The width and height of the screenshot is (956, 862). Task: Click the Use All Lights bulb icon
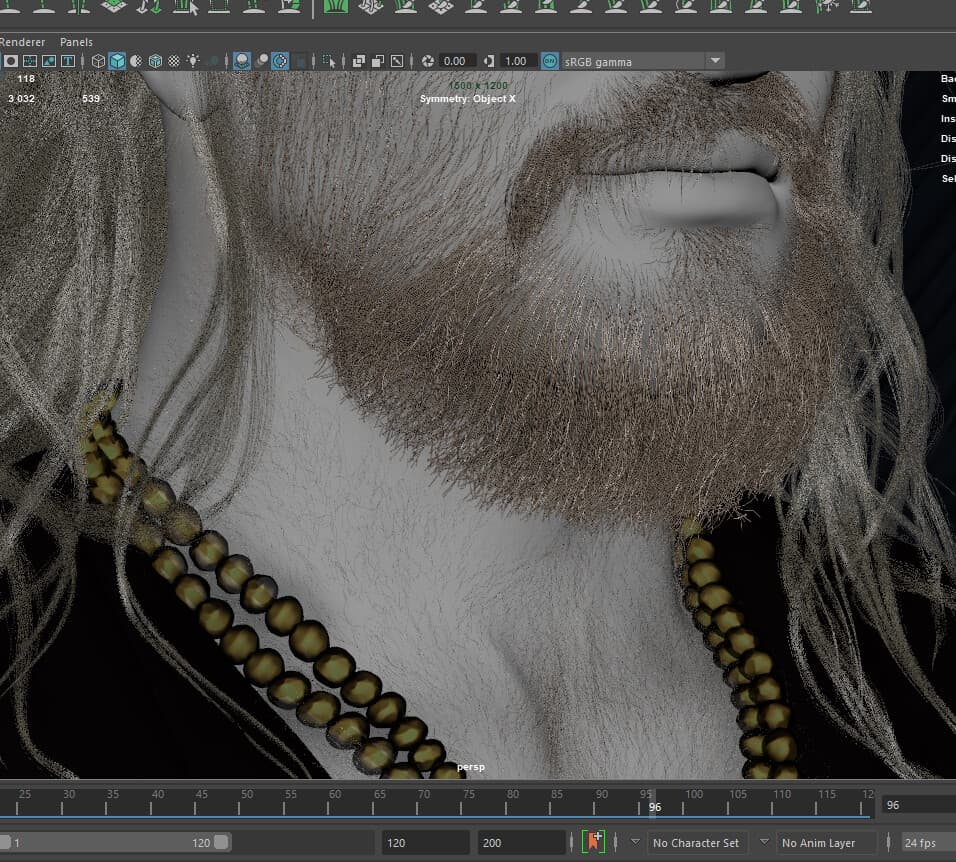tap(193, 61)
